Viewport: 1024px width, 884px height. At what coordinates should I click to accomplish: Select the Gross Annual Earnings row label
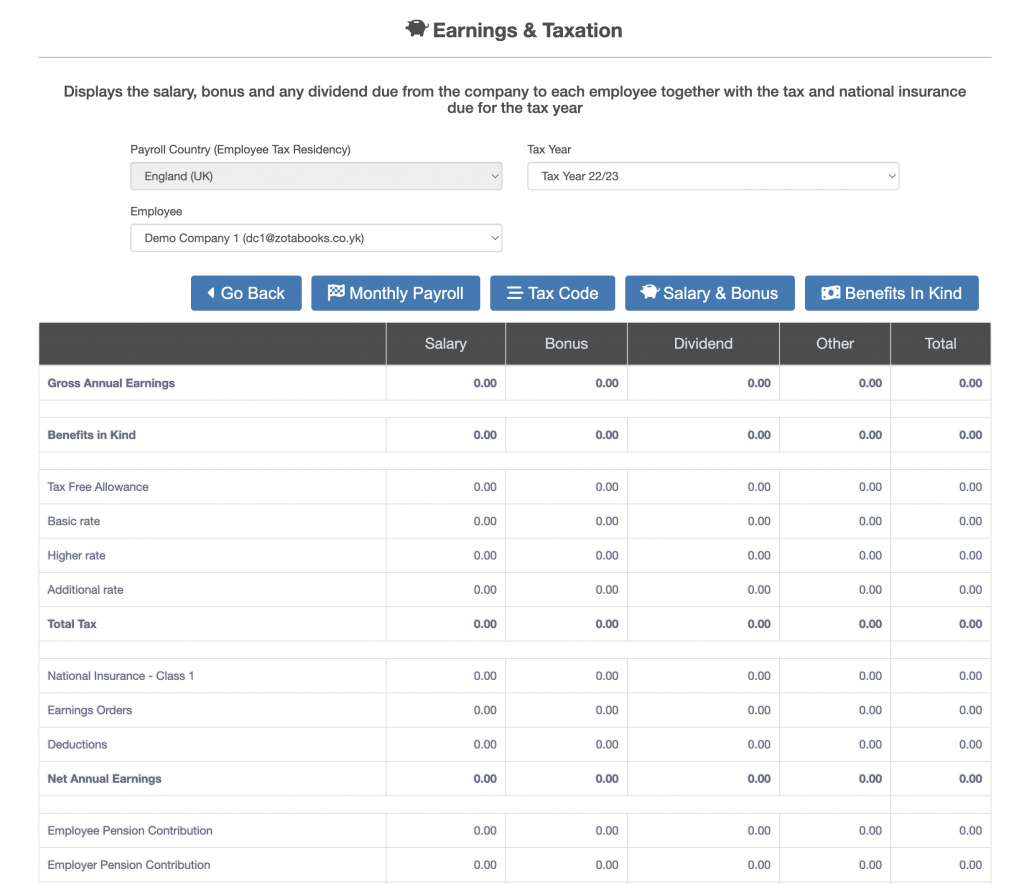point(111,383)
